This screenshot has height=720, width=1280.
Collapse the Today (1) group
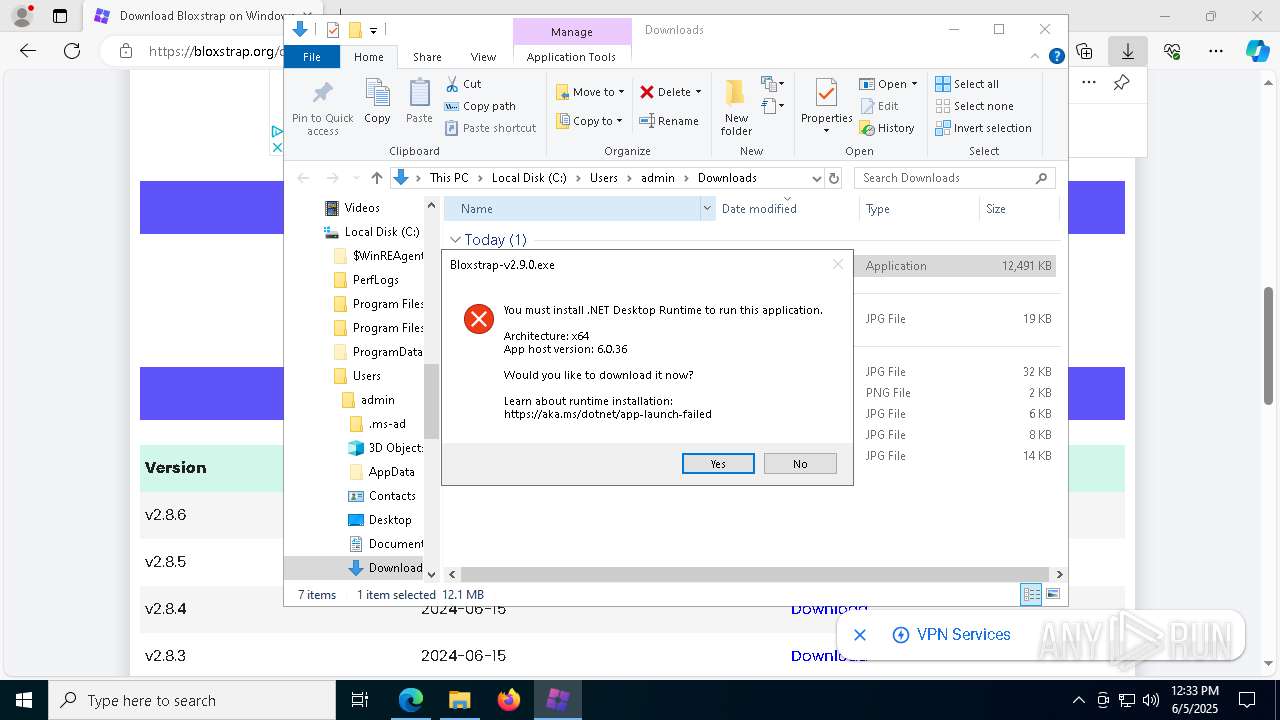[455, 240]
